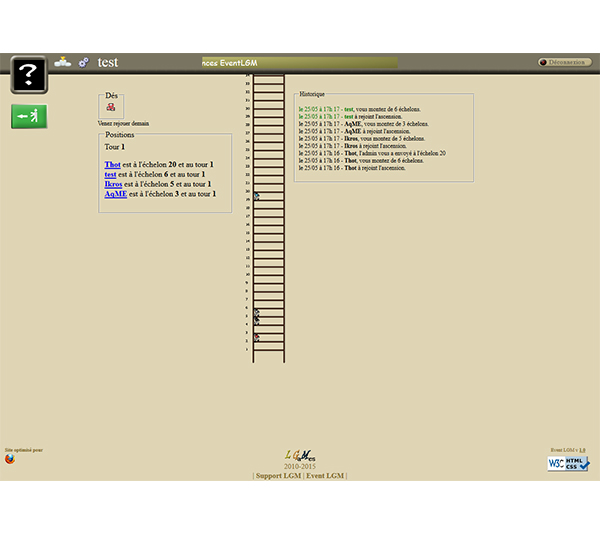Open Ikros player profile link
This screenshot has width=600, height=533.
[x=114, y=184]
